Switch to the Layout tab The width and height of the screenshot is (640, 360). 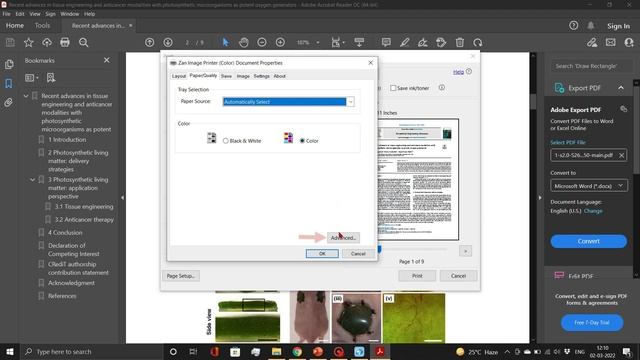tap(179, 76)
